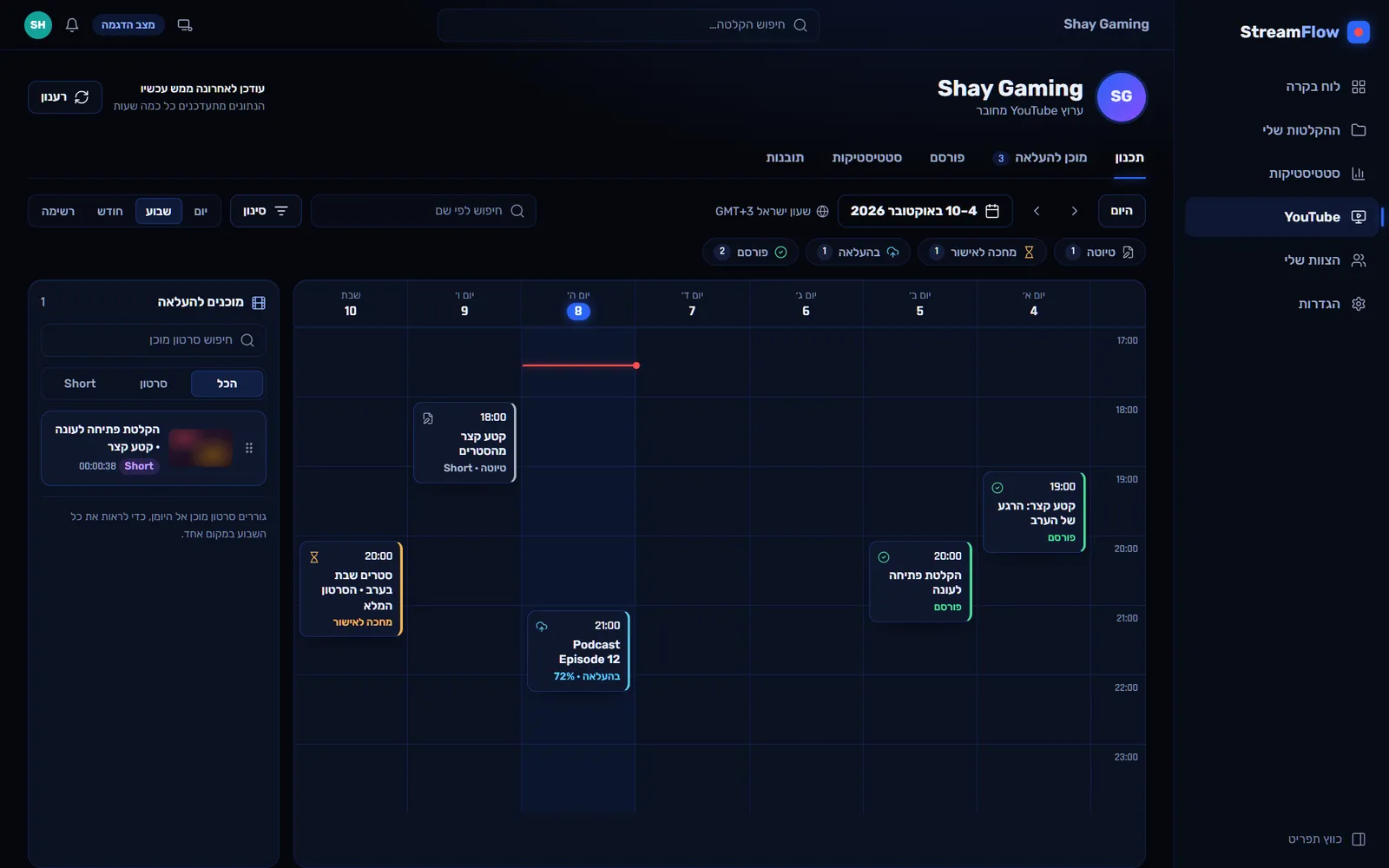Click the screen cast icon in top bar
Image resolution: width=1389 pixels, height=868 pixels.
coord(185,25)
